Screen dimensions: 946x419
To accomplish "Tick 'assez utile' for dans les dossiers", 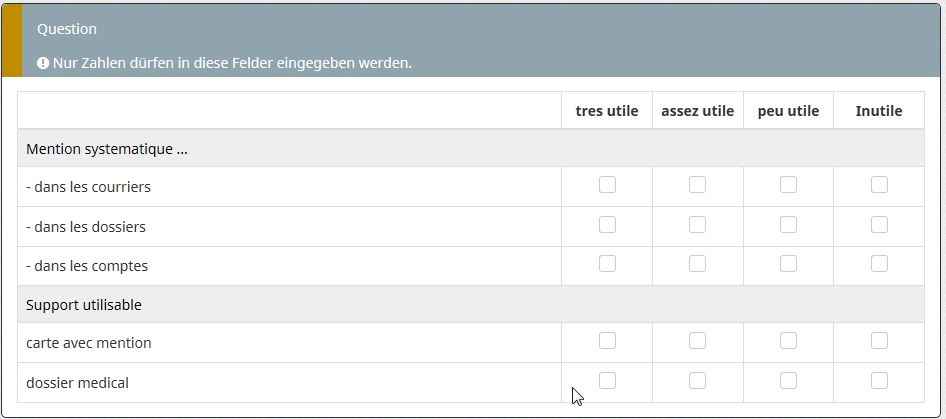I will (697, 225).
